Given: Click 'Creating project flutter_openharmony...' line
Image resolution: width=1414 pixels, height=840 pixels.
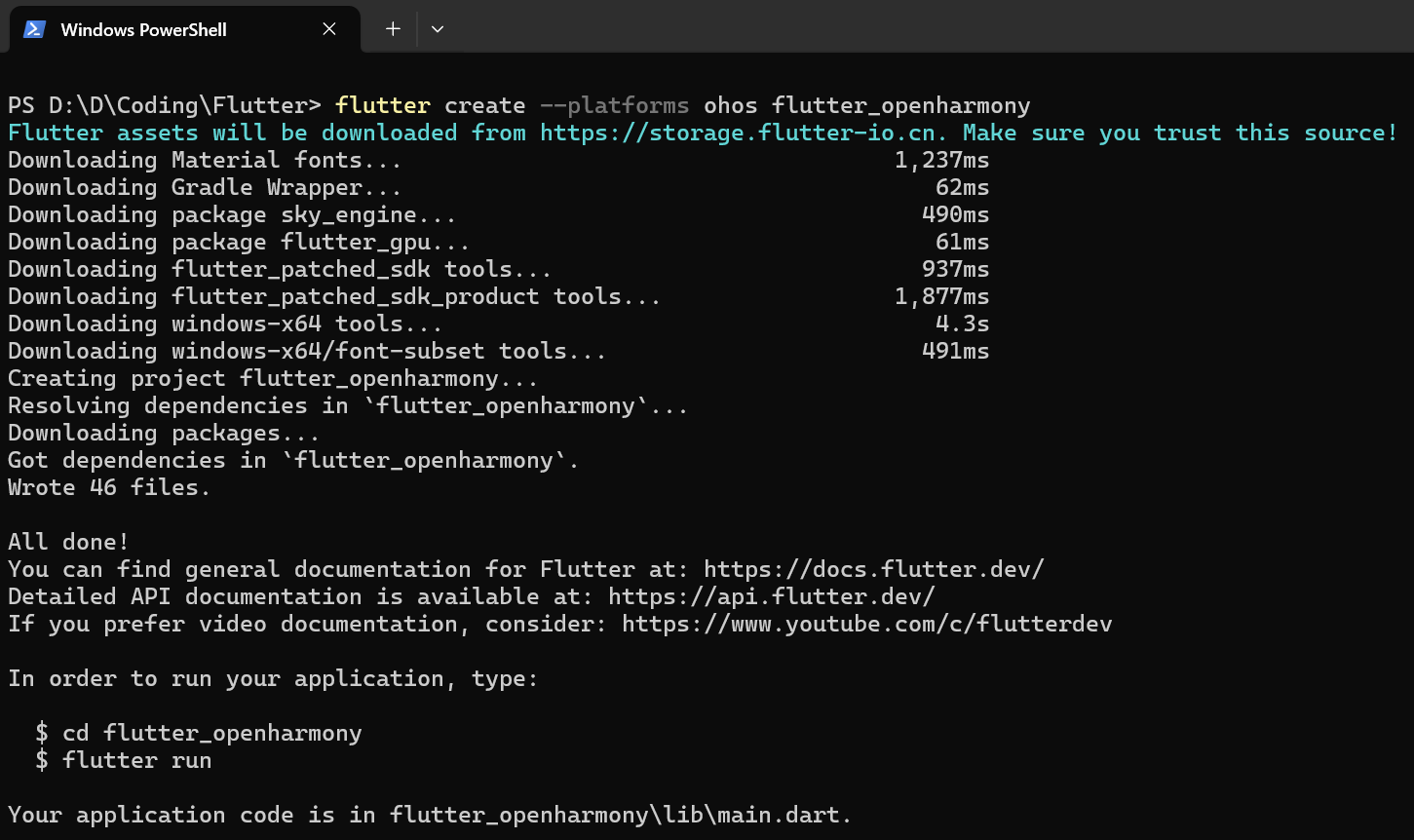Looking at the screenshot, I should pyautogui.click(x=273, y=378).
